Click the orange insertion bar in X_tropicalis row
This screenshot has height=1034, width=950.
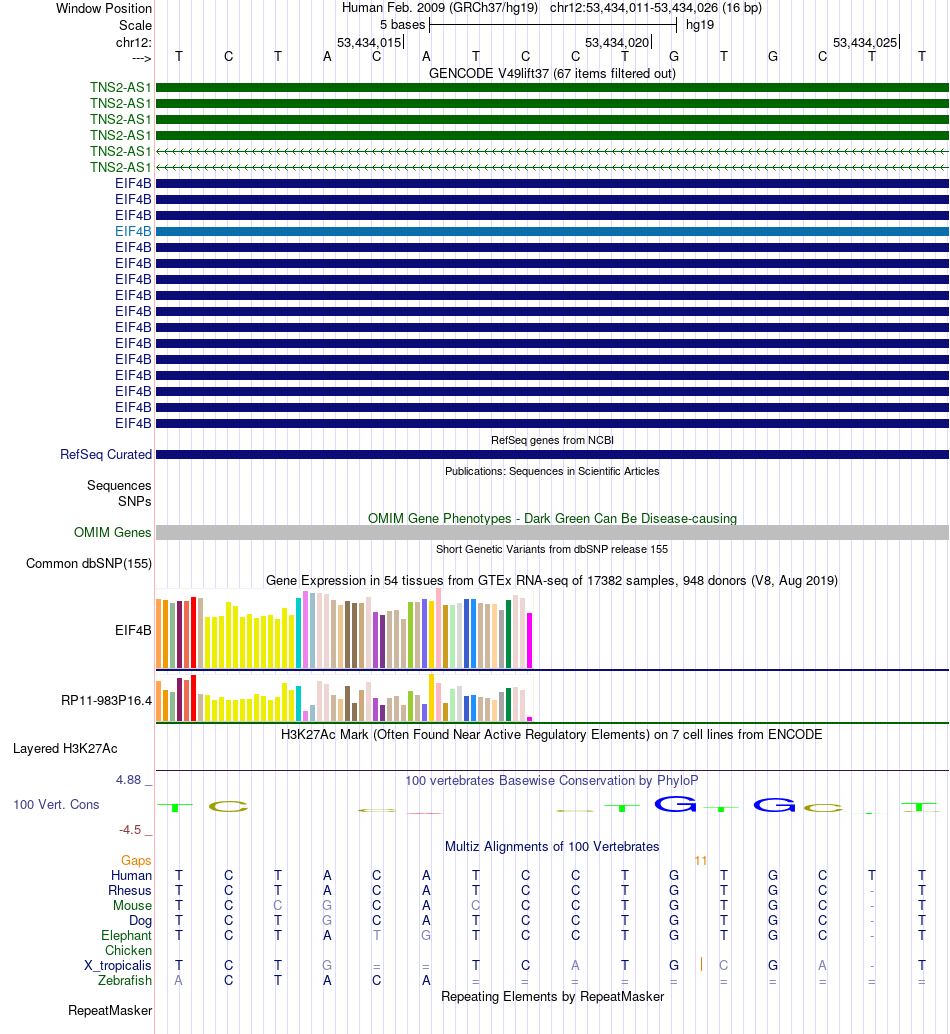click(x=701, y=964)
